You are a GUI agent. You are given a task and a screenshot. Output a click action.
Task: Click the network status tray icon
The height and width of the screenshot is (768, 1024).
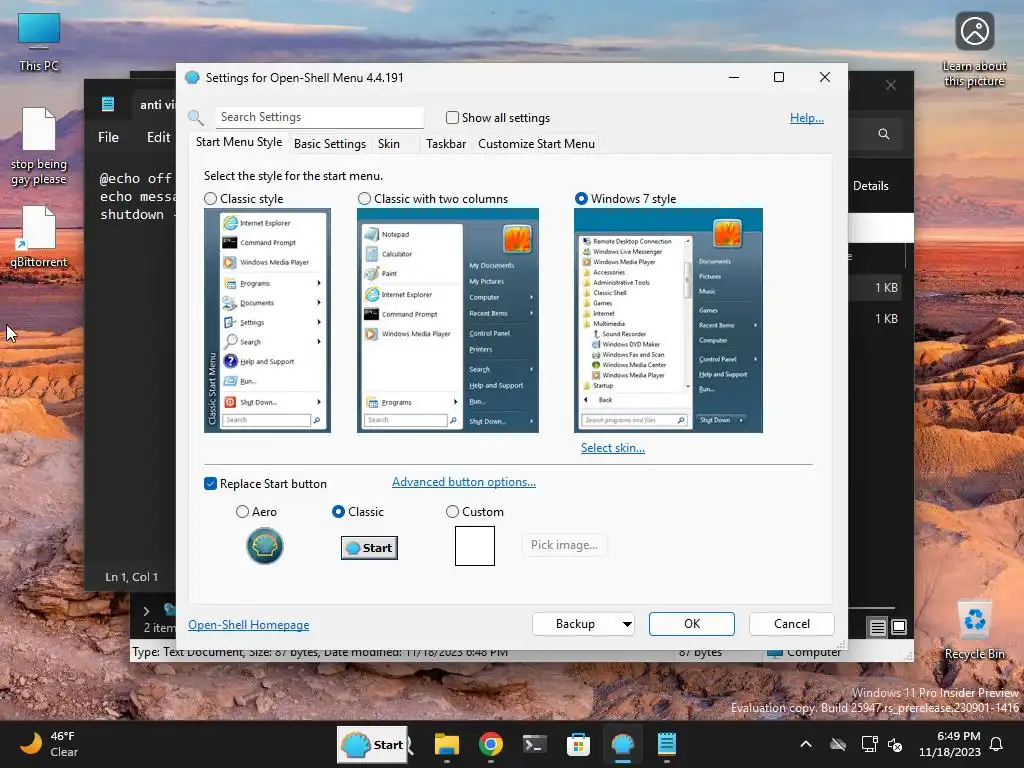coord(869,744)
